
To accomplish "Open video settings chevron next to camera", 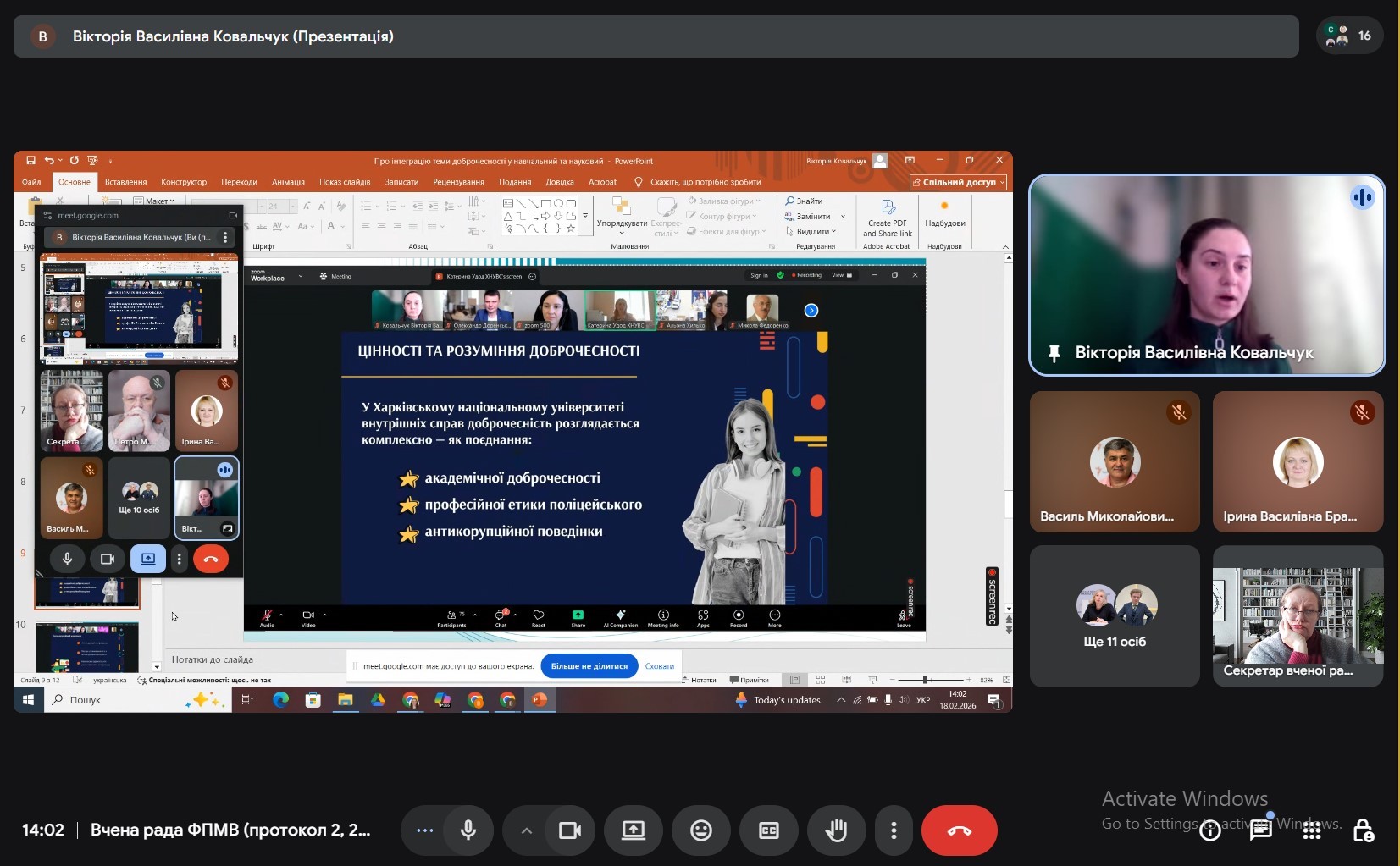I will point(526,830).
